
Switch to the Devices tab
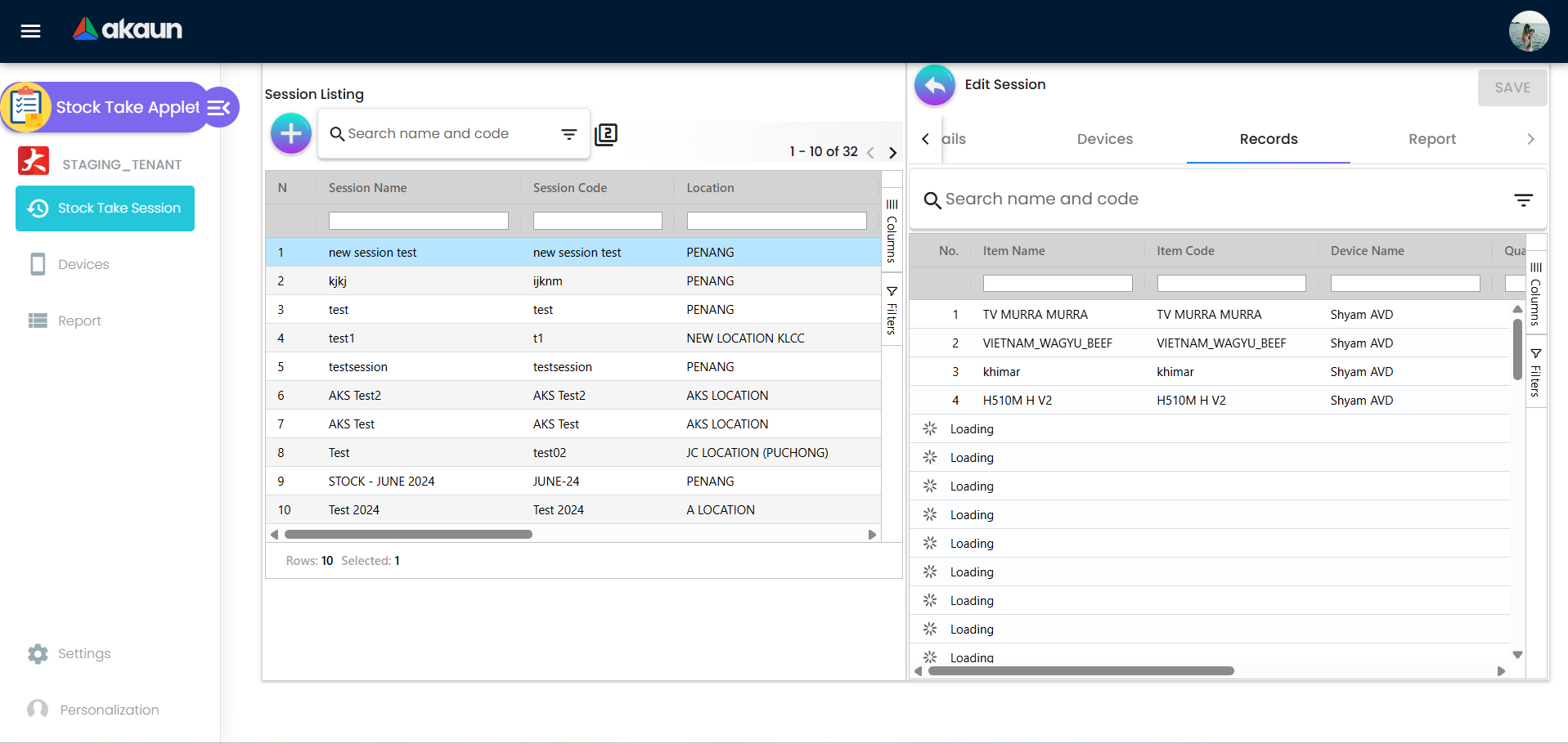pos(1104,139)
